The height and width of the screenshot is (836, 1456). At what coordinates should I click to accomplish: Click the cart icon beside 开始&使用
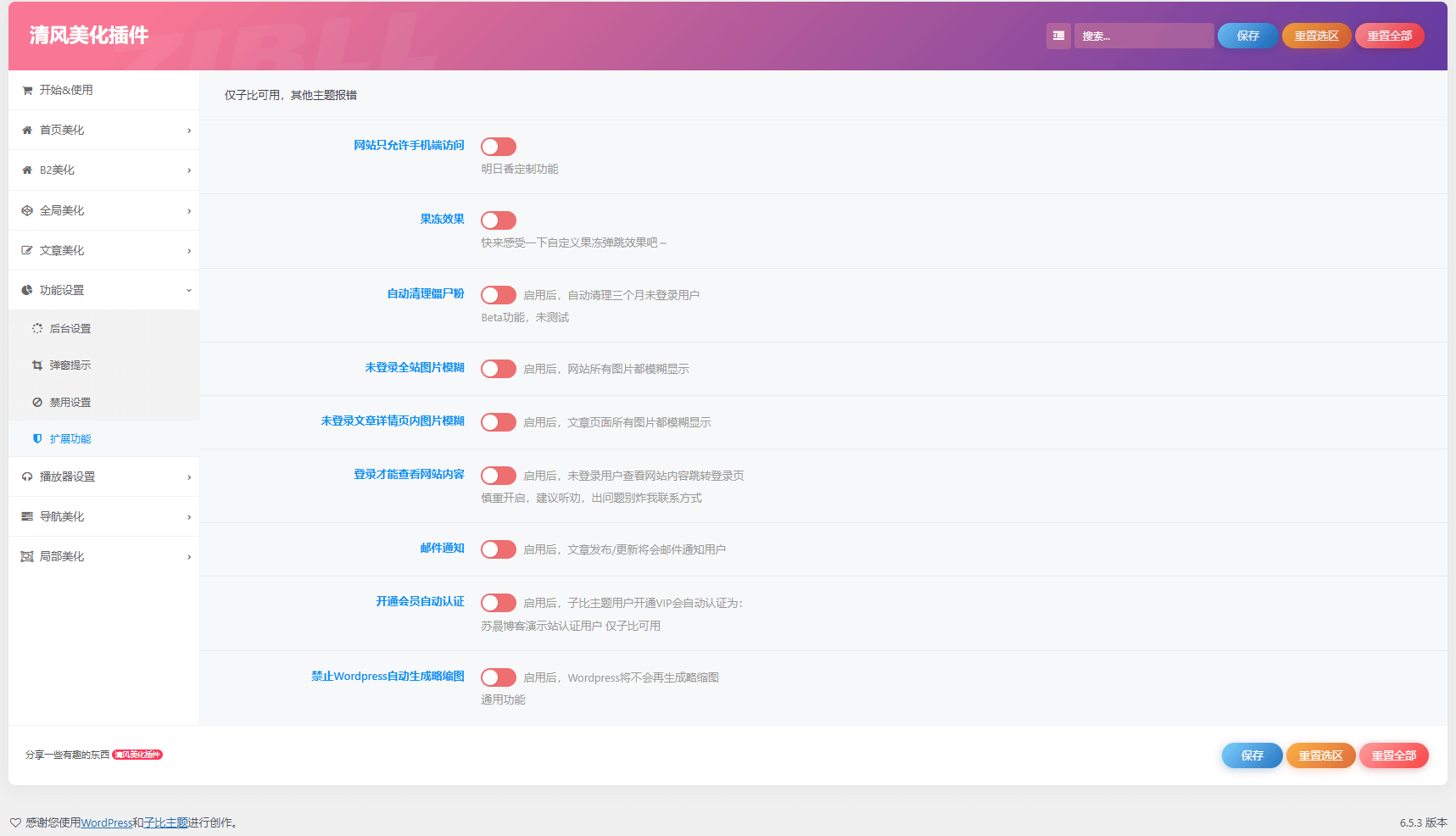point(27,91)
